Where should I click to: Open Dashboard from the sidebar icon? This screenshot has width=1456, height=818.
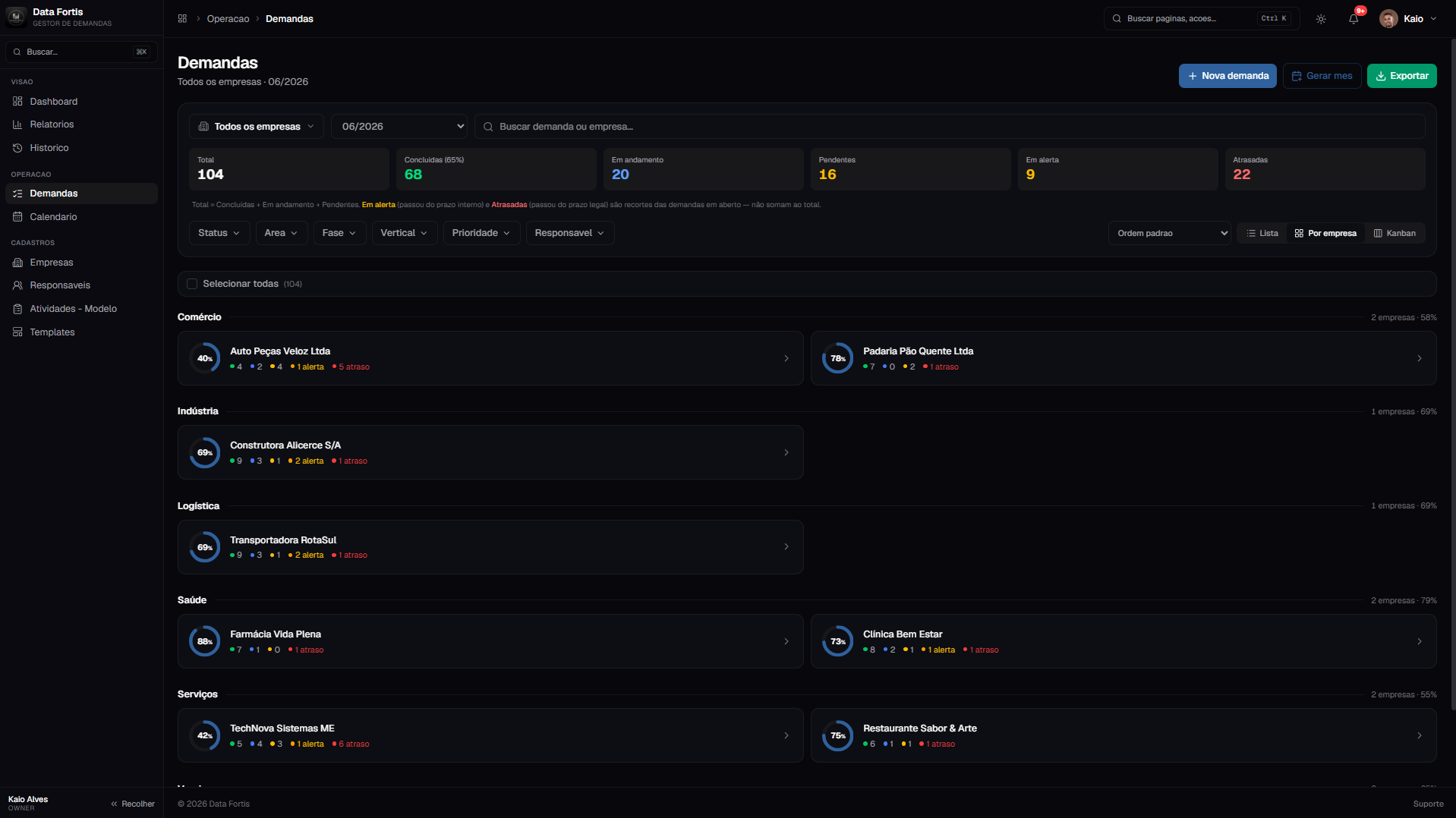tap(17, 102)
